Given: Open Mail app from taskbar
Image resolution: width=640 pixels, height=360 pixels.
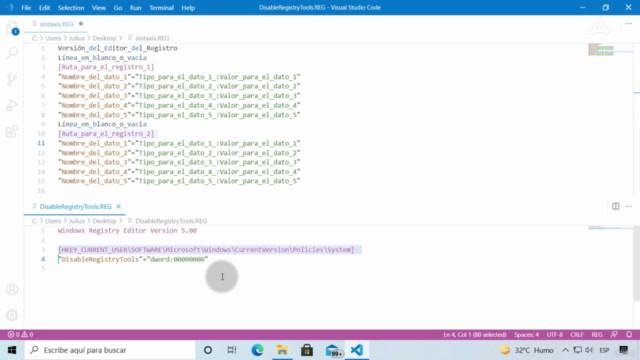Looking at the screenshot, I should [x=333, y=350].
